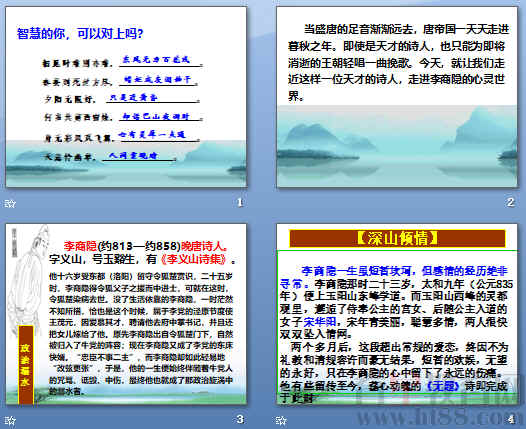526x429 pixels.
Task: Click the vertical red label on slide 3
Action: coord(25,364)
